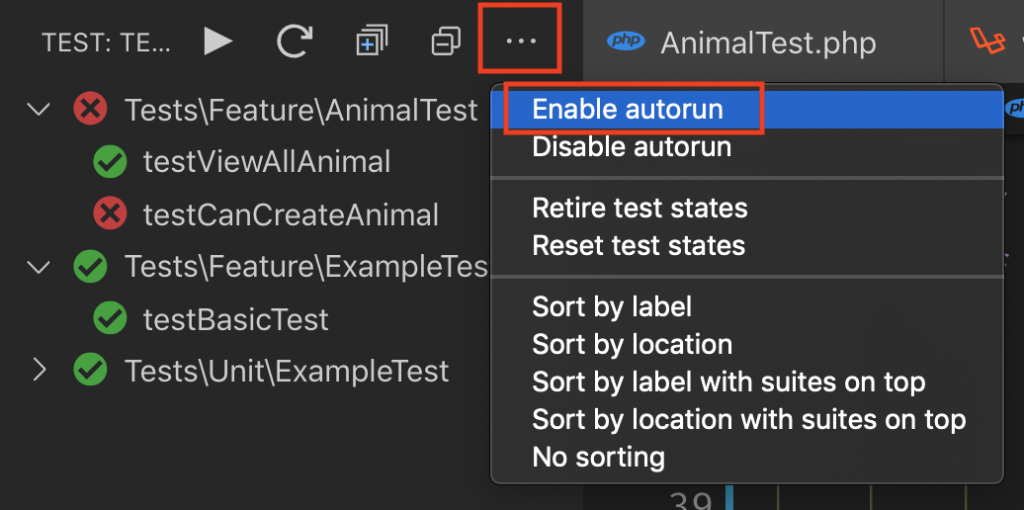Select Disable autorun menu item
The height and width of the screenshot is (510, 1024).
631,147
